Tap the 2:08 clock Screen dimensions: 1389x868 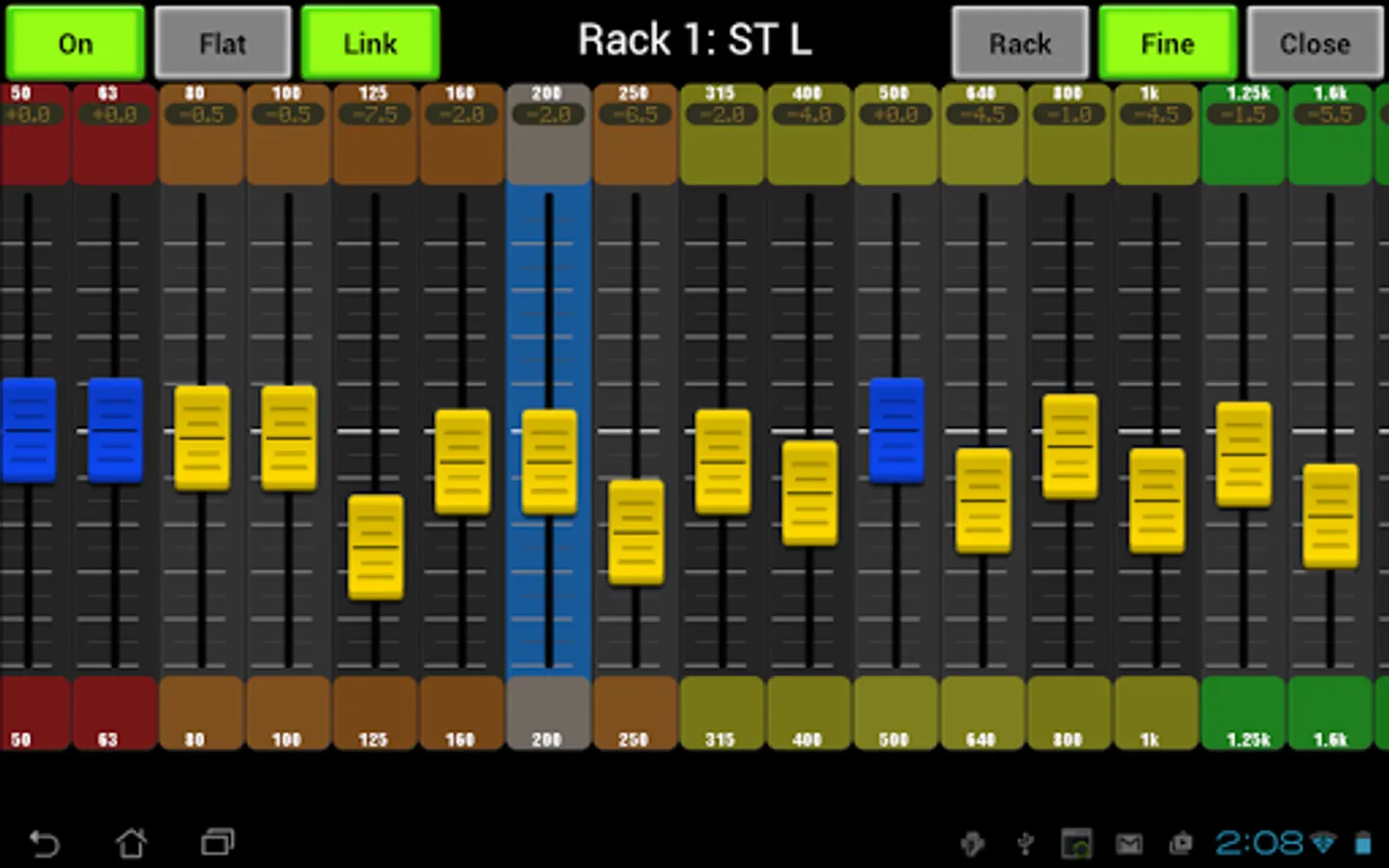point(1259,843)
